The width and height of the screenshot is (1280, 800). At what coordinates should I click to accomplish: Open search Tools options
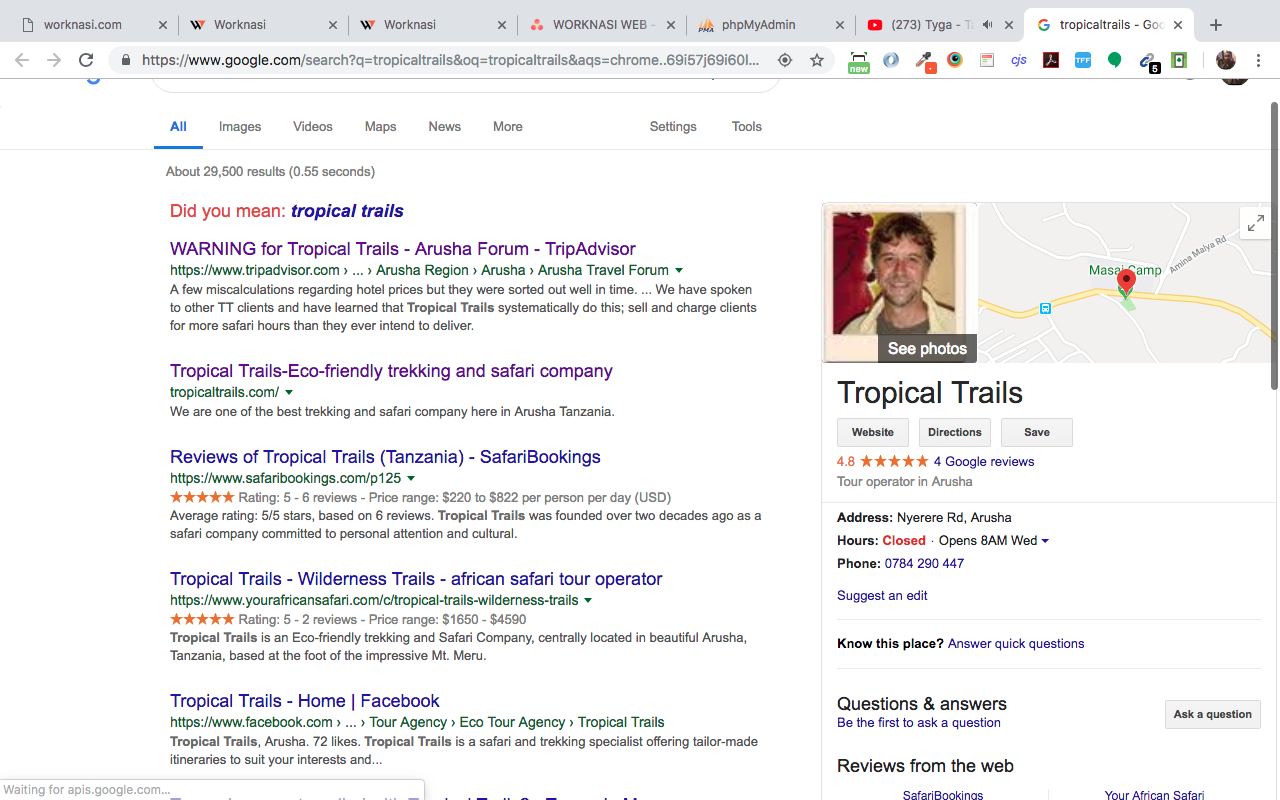pos(747,126)
